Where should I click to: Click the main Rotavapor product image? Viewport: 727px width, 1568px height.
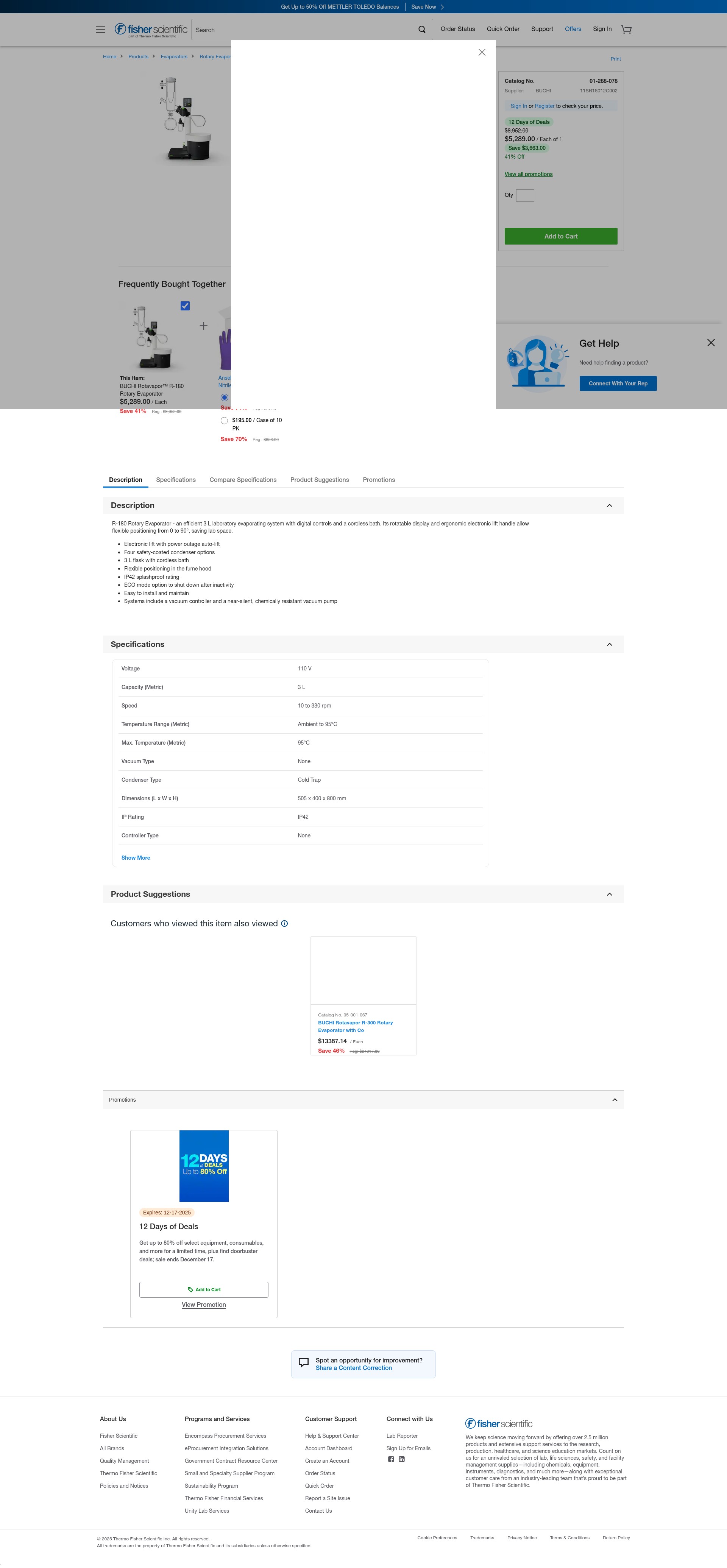[x=185, y=119]
